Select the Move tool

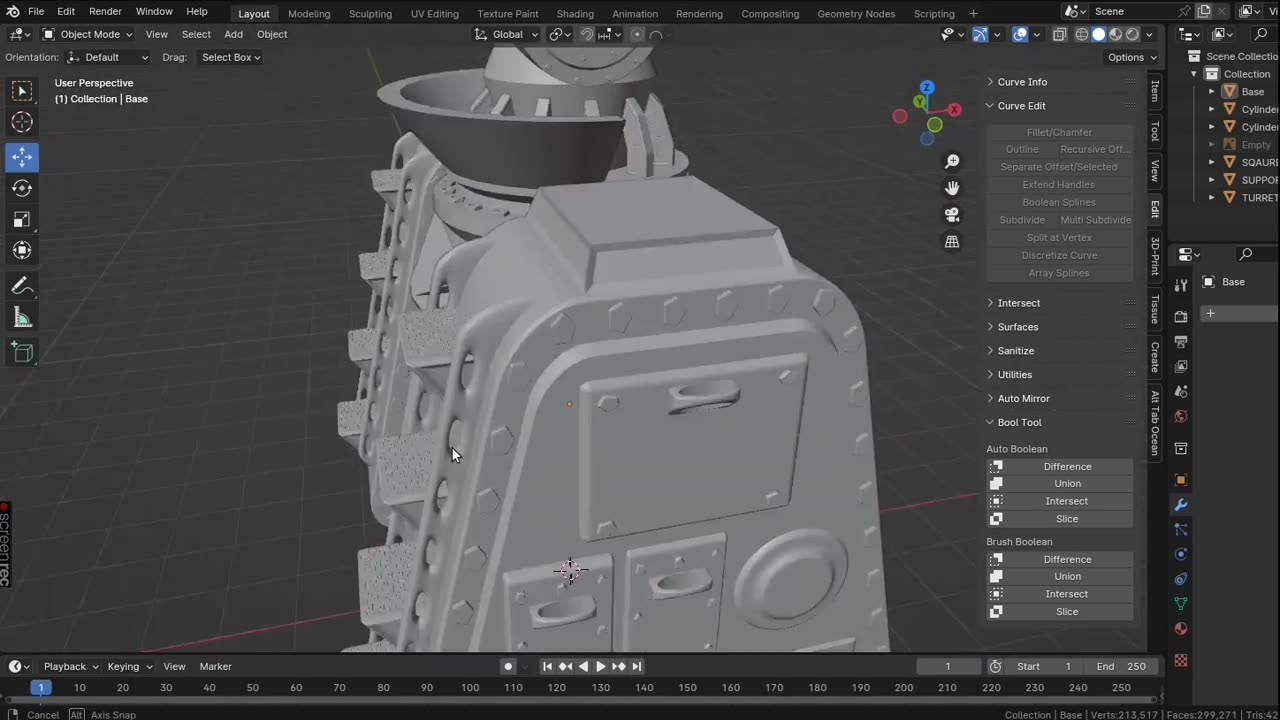point(22,157)
